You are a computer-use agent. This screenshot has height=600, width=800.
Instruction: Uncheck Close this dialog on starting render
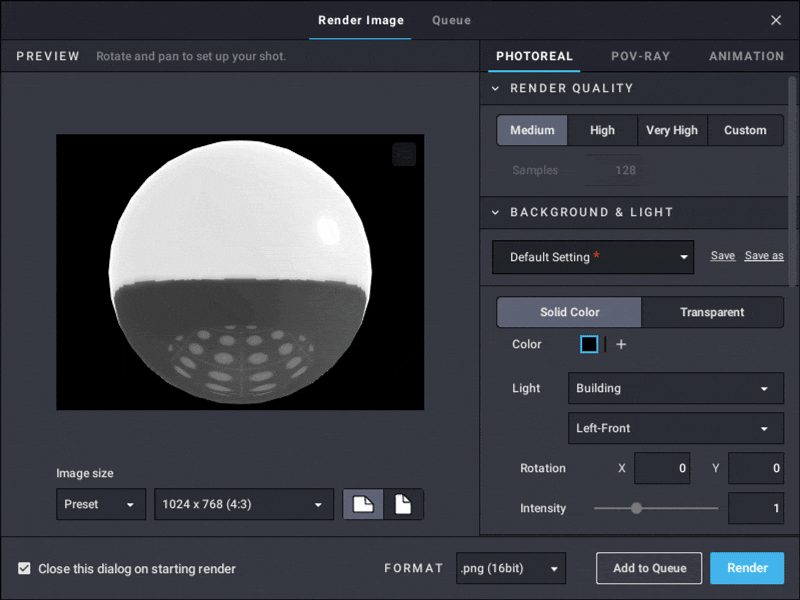[24, 568]
